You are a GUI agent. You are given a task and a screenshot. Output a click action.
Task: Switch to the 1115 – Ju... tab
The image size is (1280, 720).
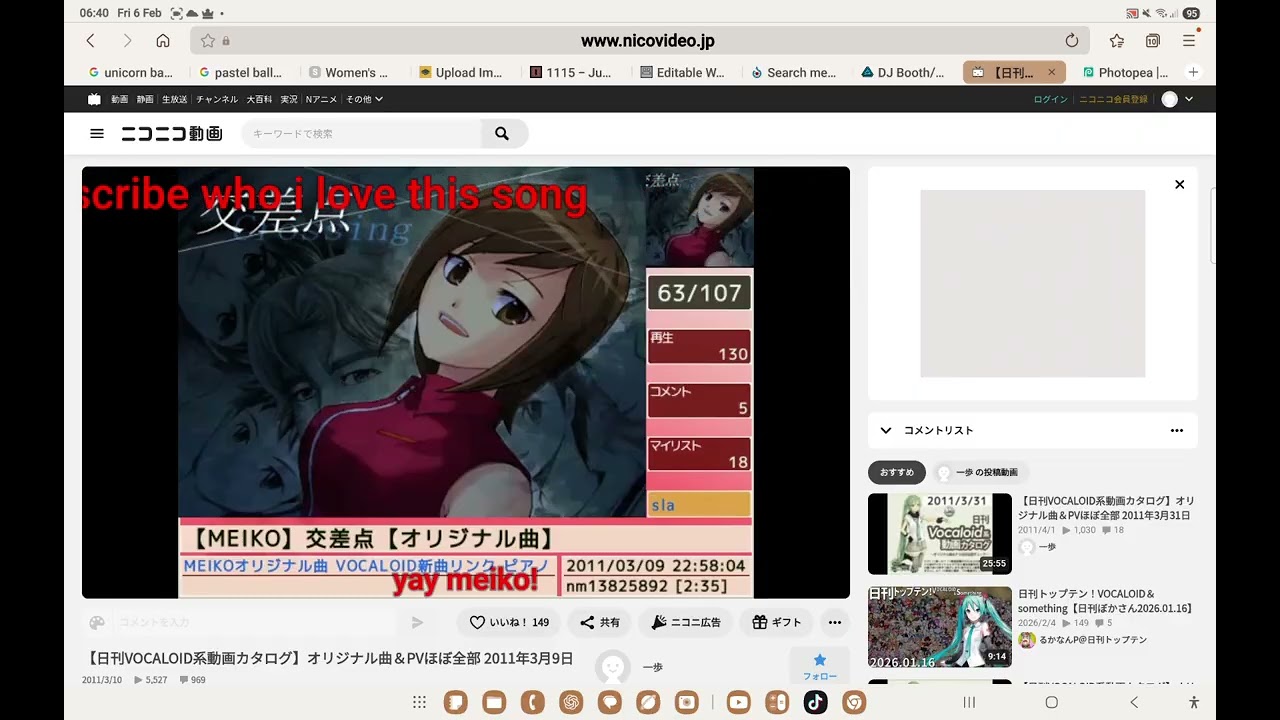point(571,72)
